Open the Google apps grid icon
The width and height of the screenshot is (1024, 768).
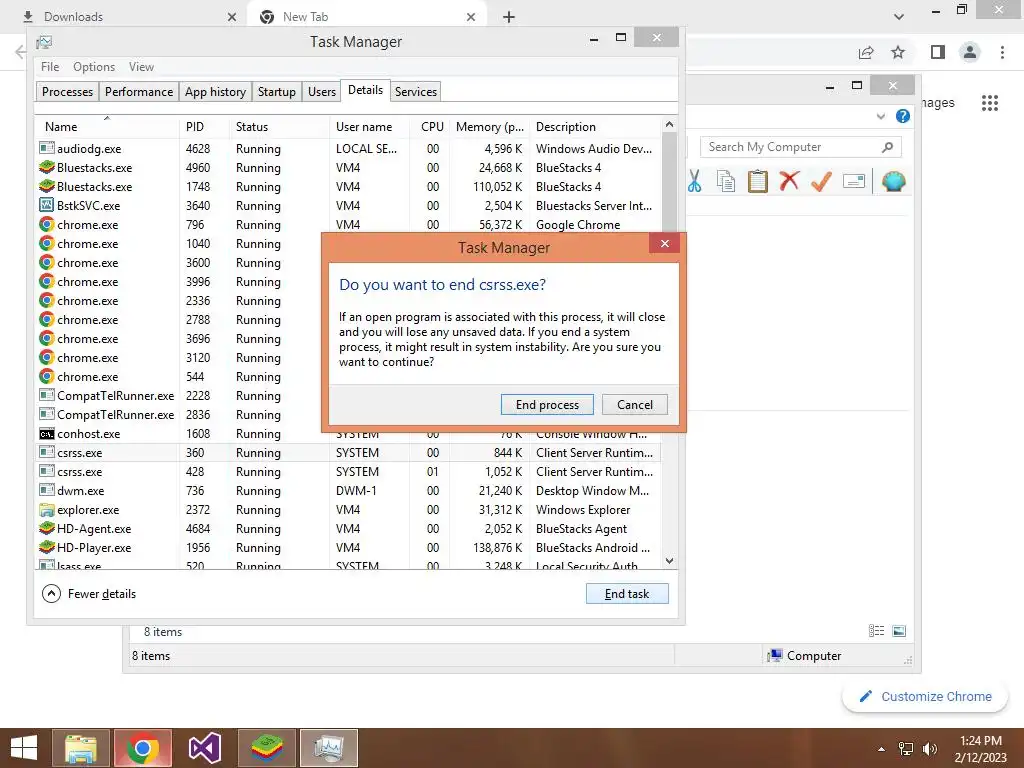coord(989,103)
